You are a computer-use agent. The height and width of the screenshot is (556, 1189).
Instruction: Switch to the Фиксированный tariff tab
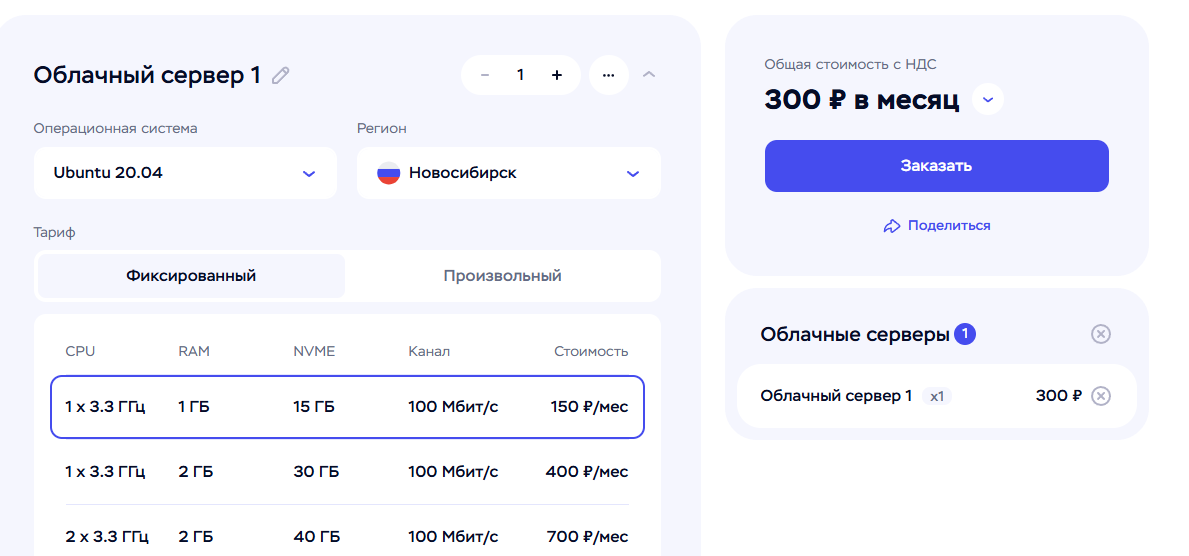191,276
